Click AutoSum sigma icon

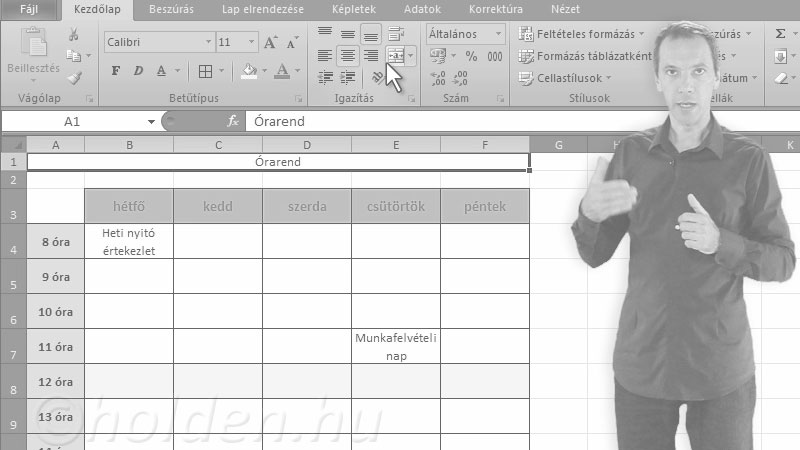[781, 34]
